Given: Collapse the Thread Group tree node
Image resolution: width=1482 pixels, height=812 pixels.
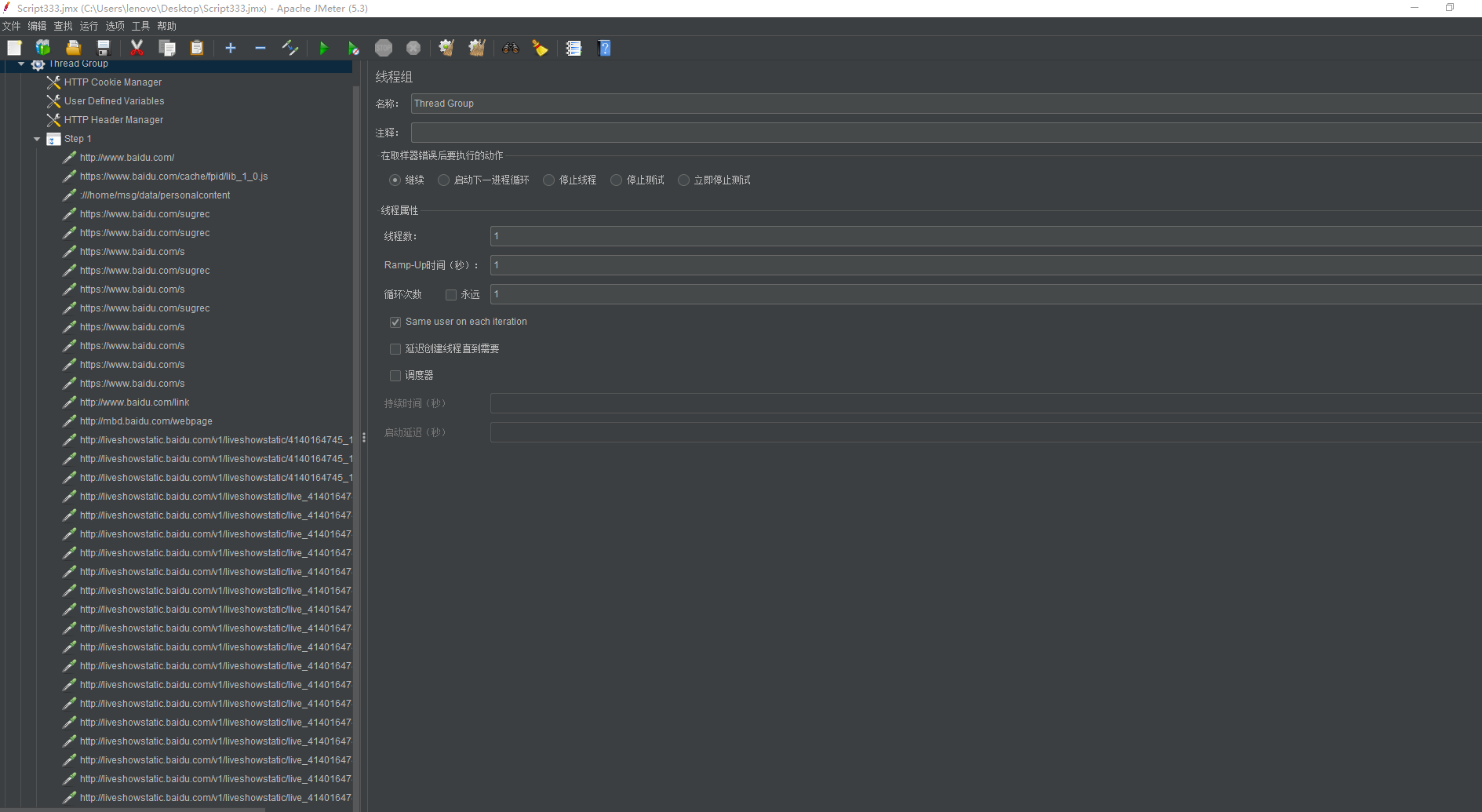Looking at the screenshot, I should coord(21,64).
